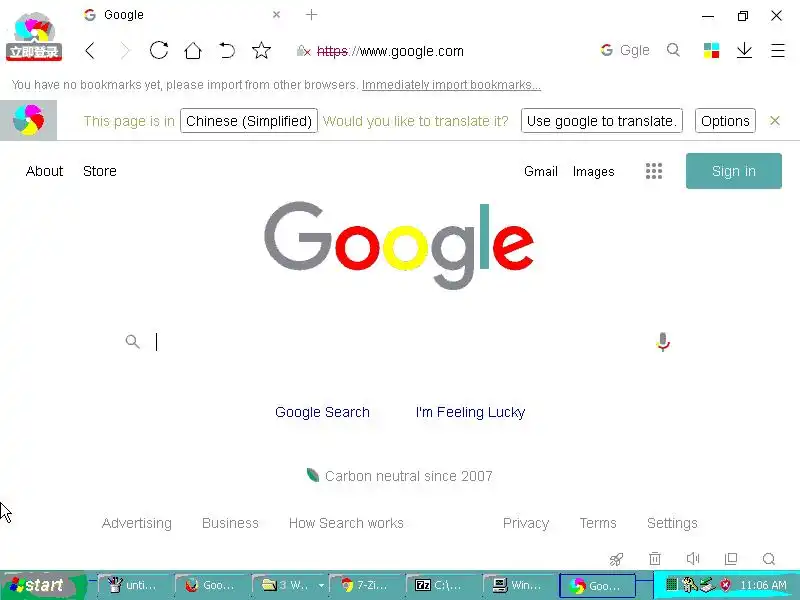Image resolution: width=800 pixels, height=600 pixels.
Task: Click the green leaf carbon neutral icon
Action: point(313,475)
